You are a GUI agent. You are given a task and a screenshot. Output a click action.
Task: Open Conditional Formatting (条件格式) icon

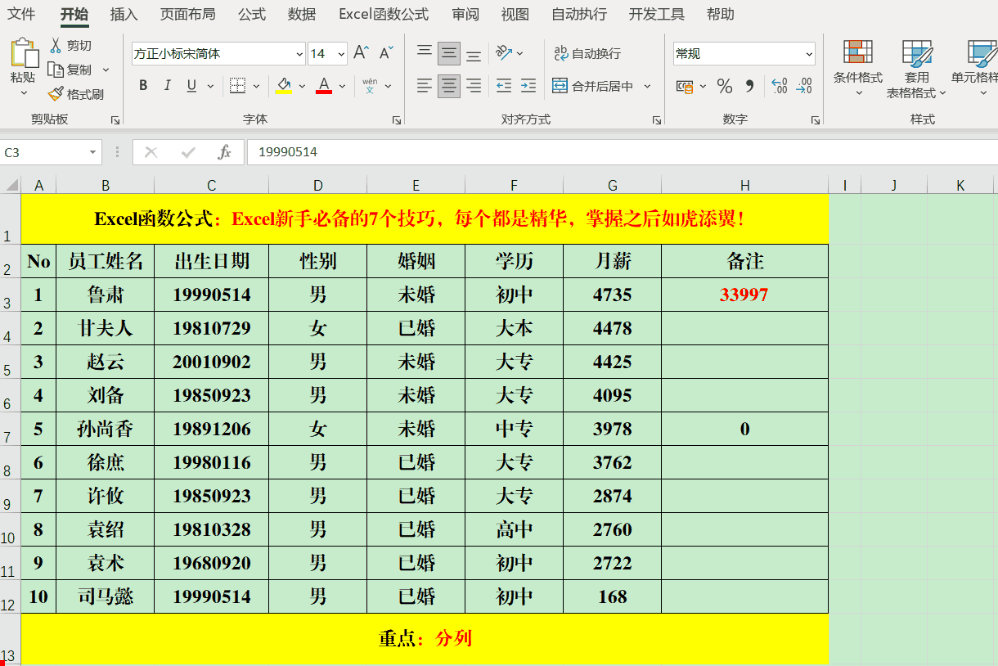tap(857, 53)
